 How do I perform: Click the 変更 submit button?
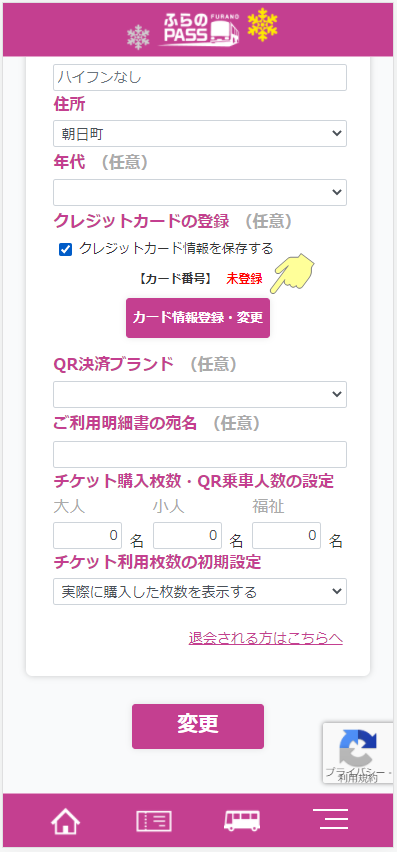(x=198, y=726)
